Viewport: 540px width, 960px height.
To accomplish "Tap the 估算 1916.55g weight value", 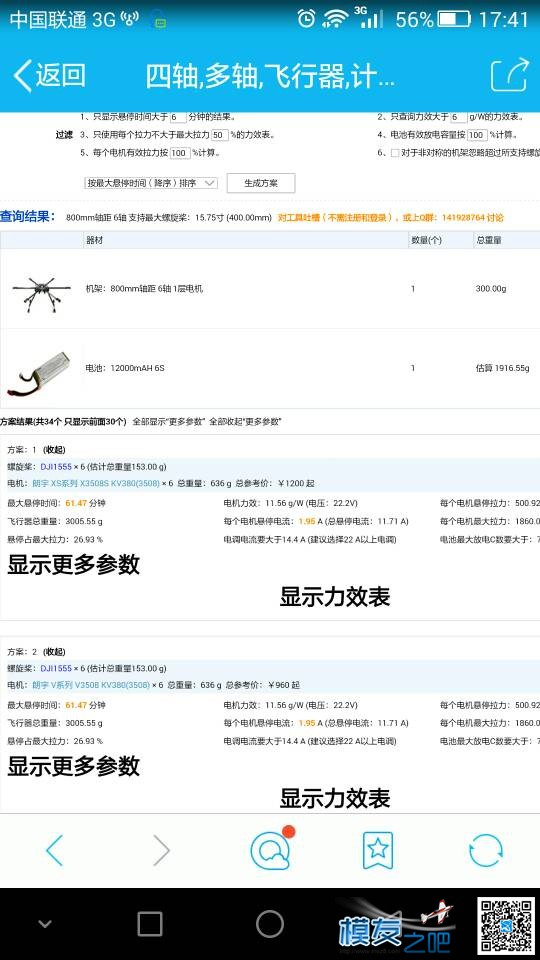I will tap(502, 369).
